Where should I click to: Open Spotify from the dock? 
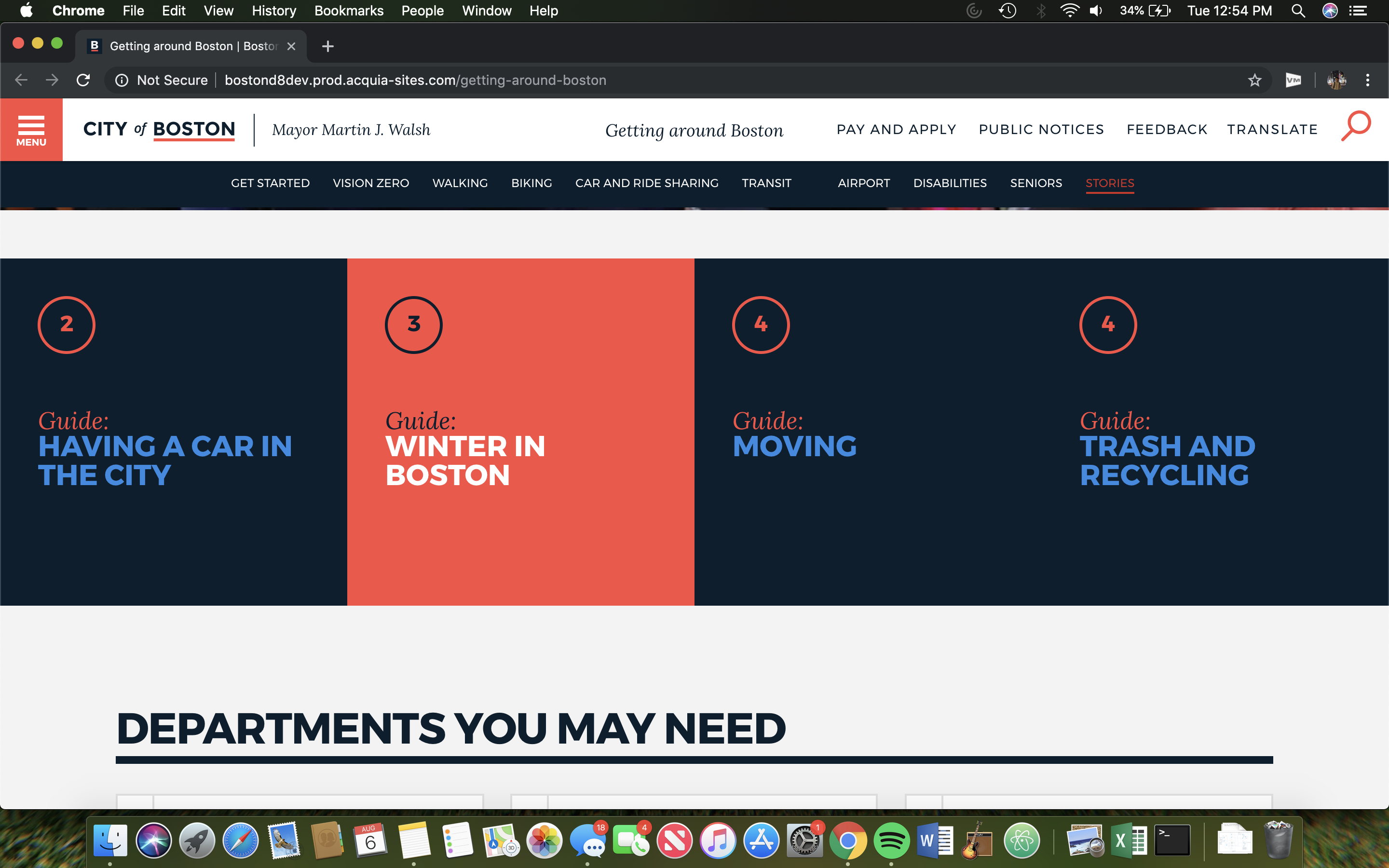[891, 841]
